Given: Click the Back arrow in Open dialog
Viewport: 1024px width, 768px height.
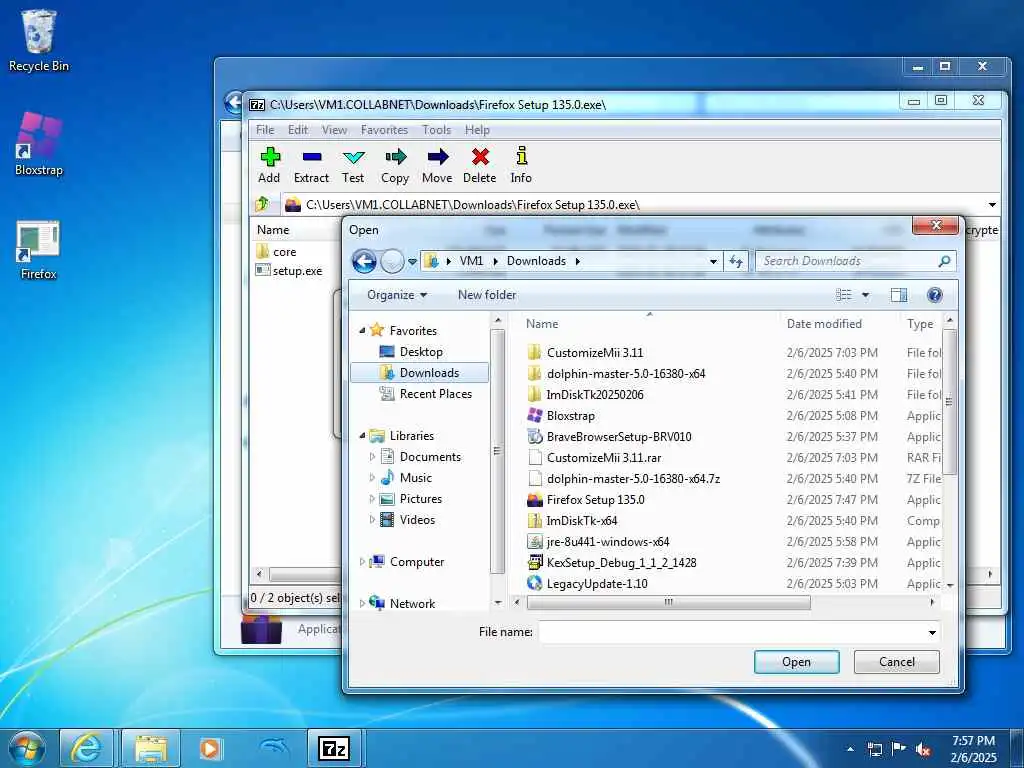Looking at the screenshot, I should 364,261.
